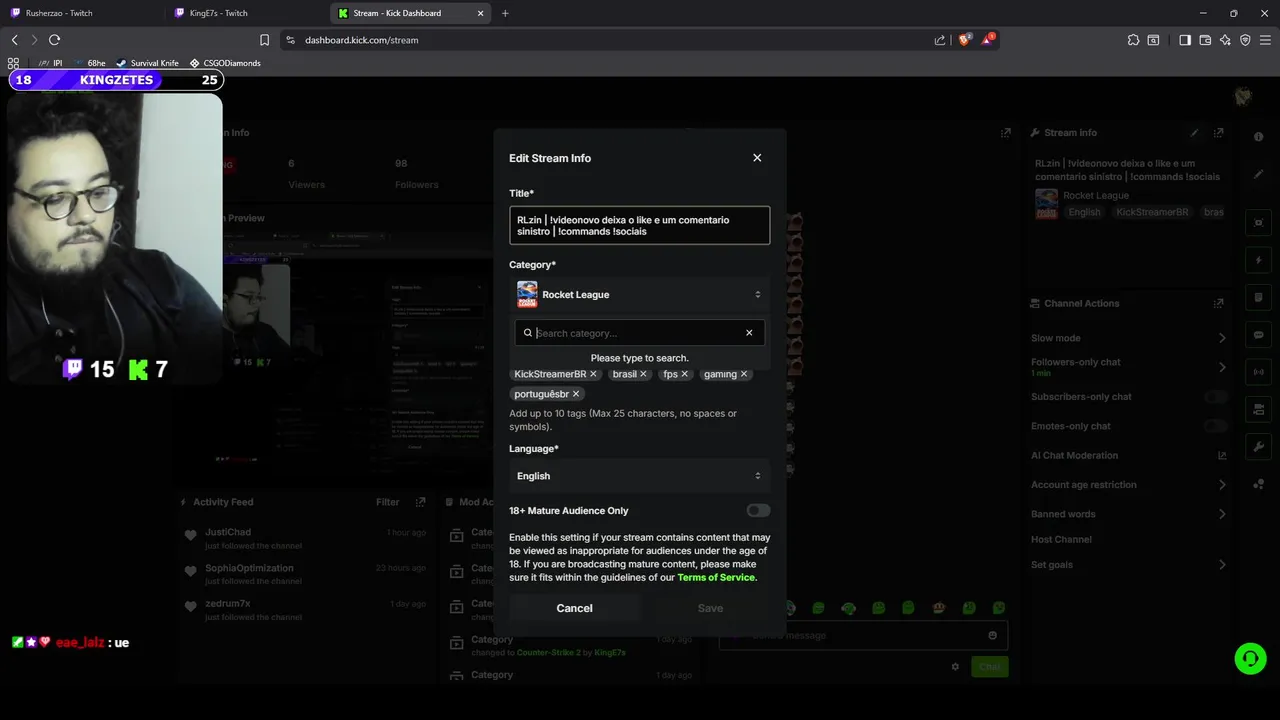This screenshot has height=720, width=1280.
Task: Pop out the Channel Actions panel
Action: [x=1218, y=303]
